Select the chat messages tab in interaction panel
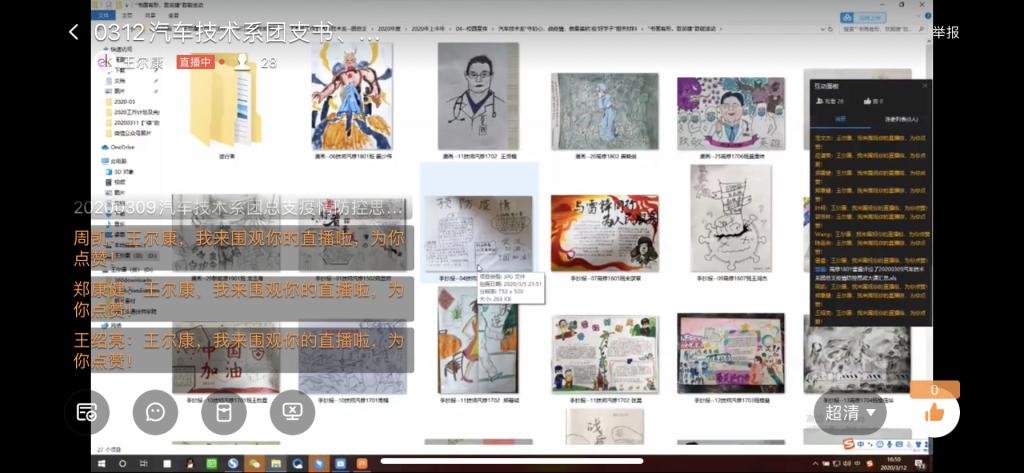The width and height of the screenshot is (1024, 473). click(840, 119)
